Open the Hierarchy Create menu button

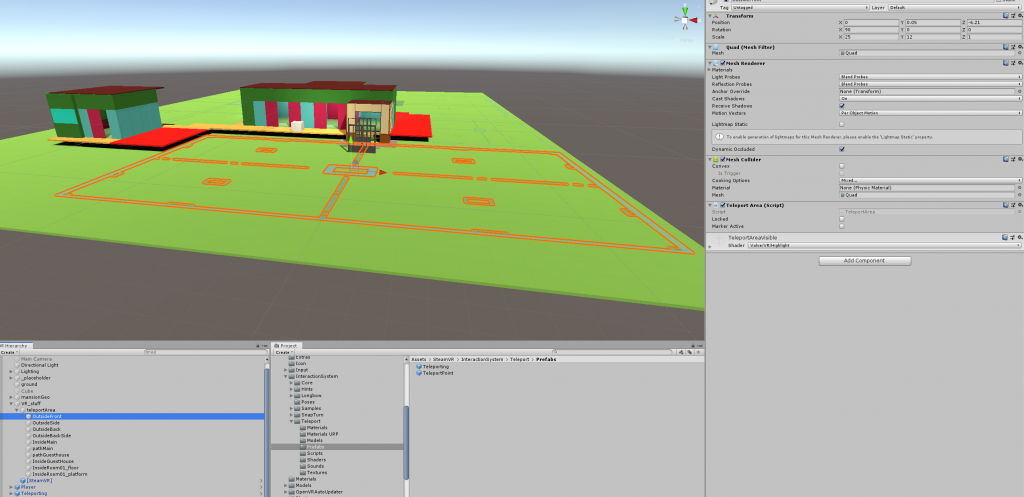coord(9,352)
